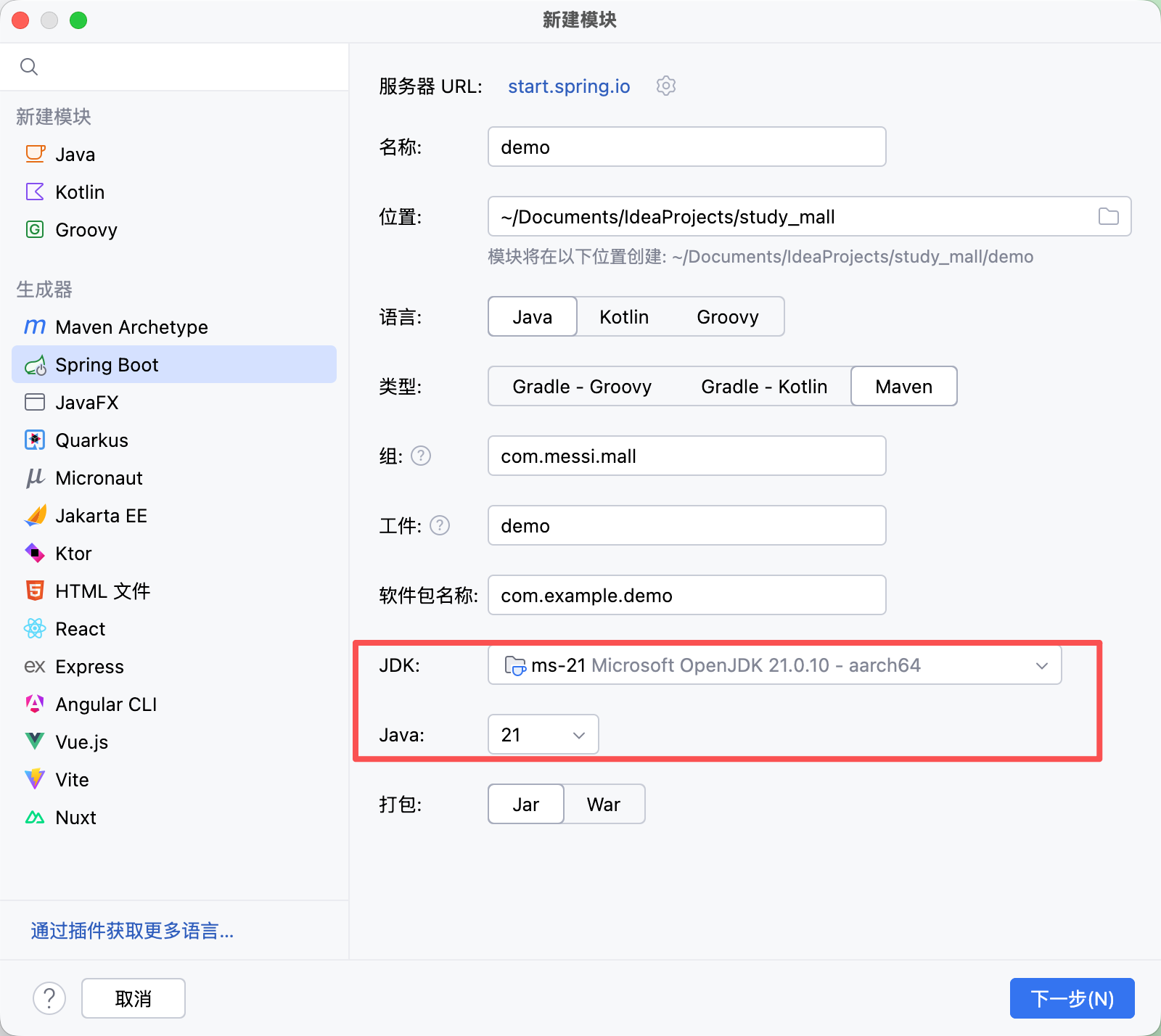Viewport: 1161px width, 1036px height.
Task: Select Maven Archetype generator
Action: (x=174, y=326)
